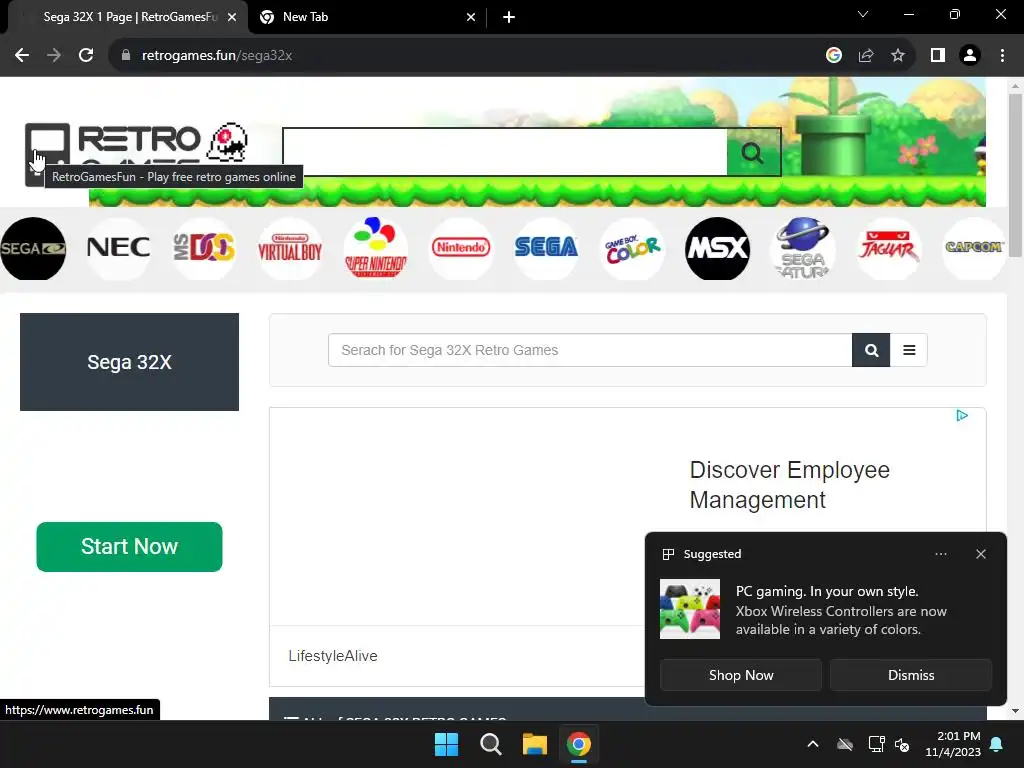The height and width of the screenshot is (768, 1024).
Task: Open the Windows Start menu
Action: 447,744
